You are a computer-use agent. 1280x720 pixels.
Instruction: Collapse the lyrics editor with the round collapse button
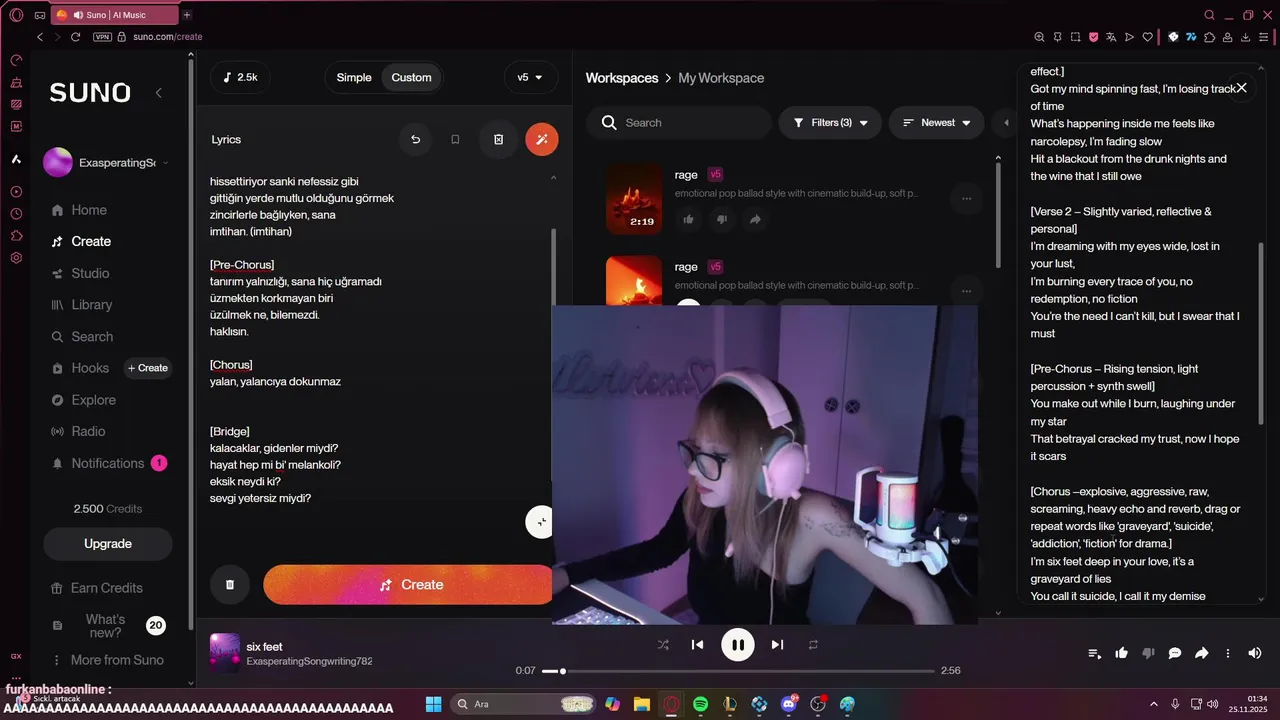coord(540,522)
